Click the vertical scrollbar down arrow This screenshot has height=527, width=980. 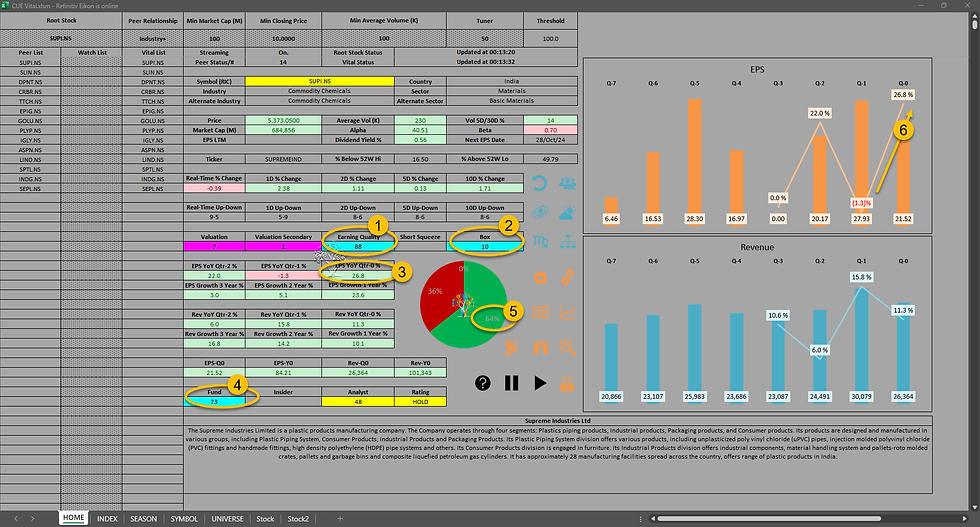[x=975, y=507]
